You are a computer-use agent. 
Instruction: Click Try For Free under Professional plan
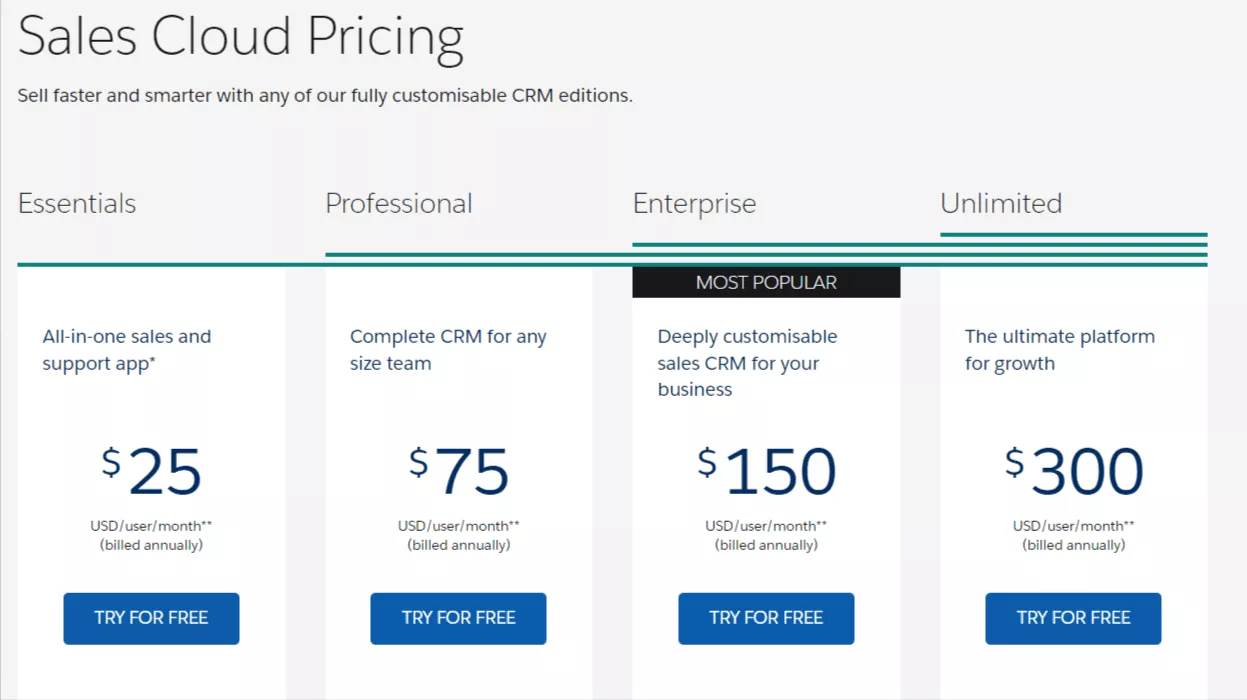pyautogui.click(x=458, y=618)
